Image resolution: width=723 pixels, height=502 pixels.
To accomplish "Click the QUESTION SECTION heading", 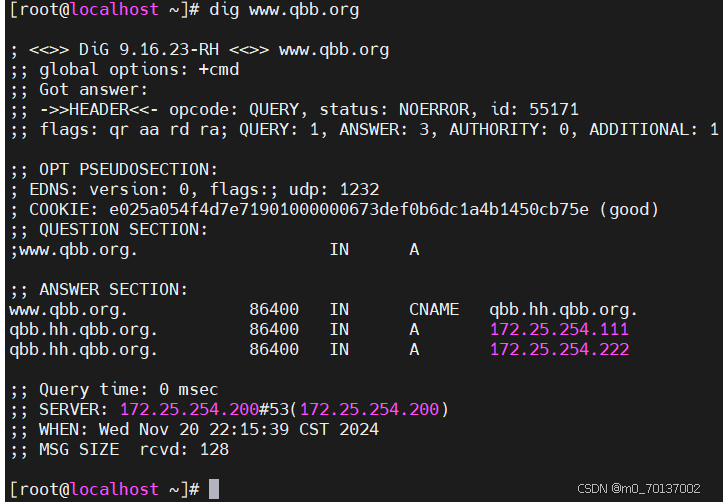I will pos(123,230).
